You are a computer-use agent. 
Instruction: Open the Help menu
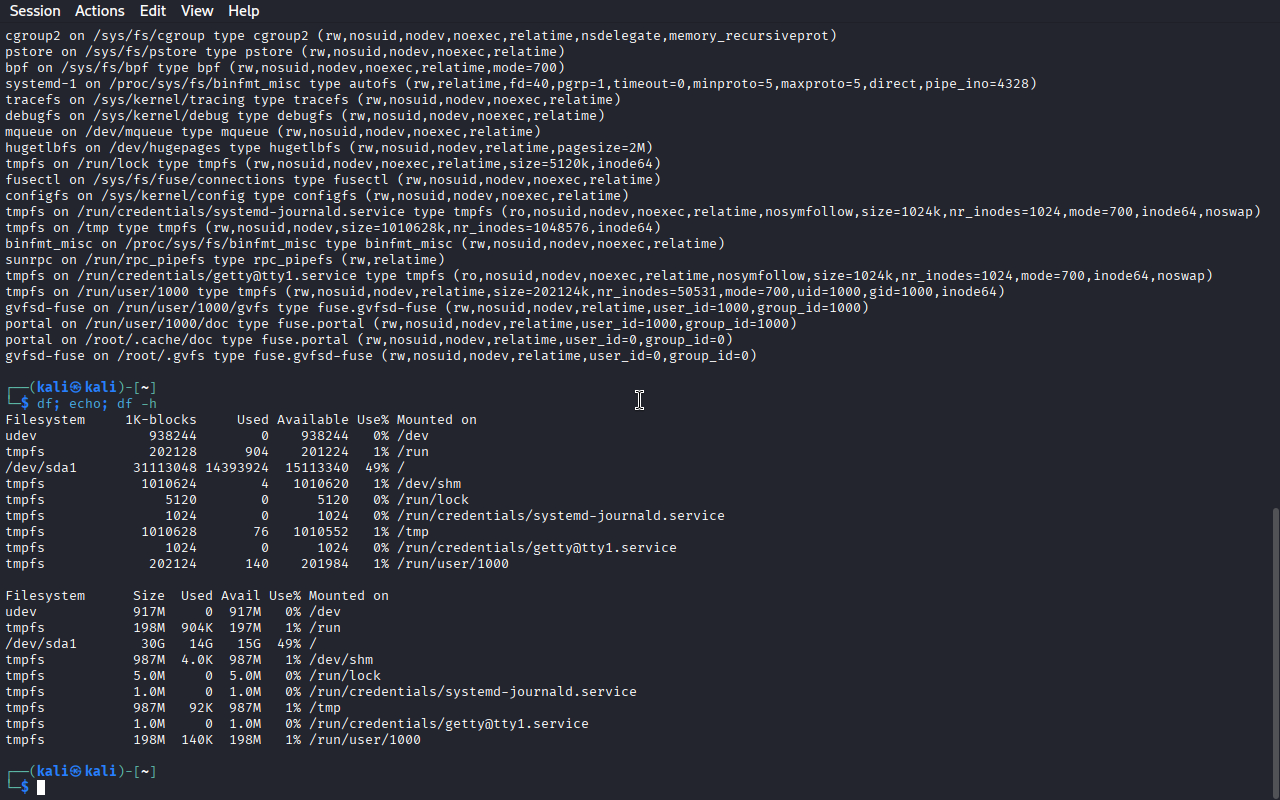pyautogui.click(x=243, y=11)
